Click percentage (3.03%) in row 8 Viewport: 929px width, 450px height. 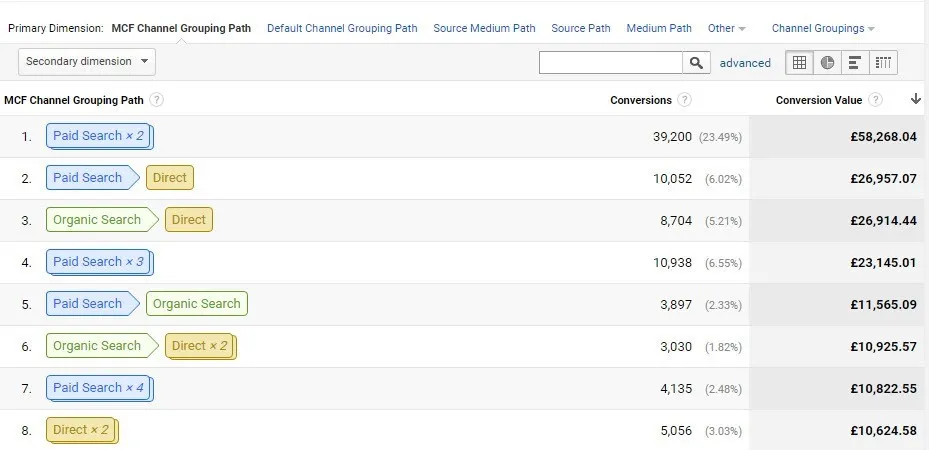pyautogui.click(x=723, y=432)
